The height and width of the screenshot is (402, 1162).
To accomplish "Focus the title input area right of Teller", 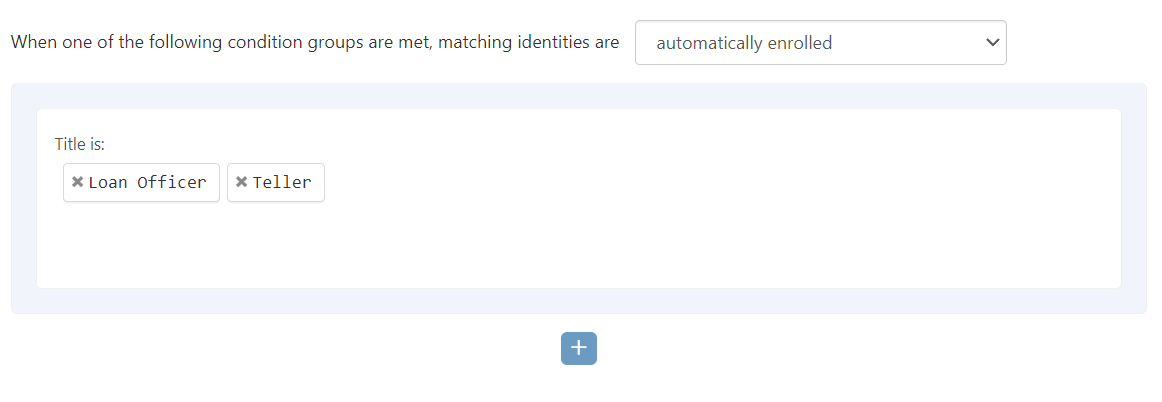I will point(600,183).
